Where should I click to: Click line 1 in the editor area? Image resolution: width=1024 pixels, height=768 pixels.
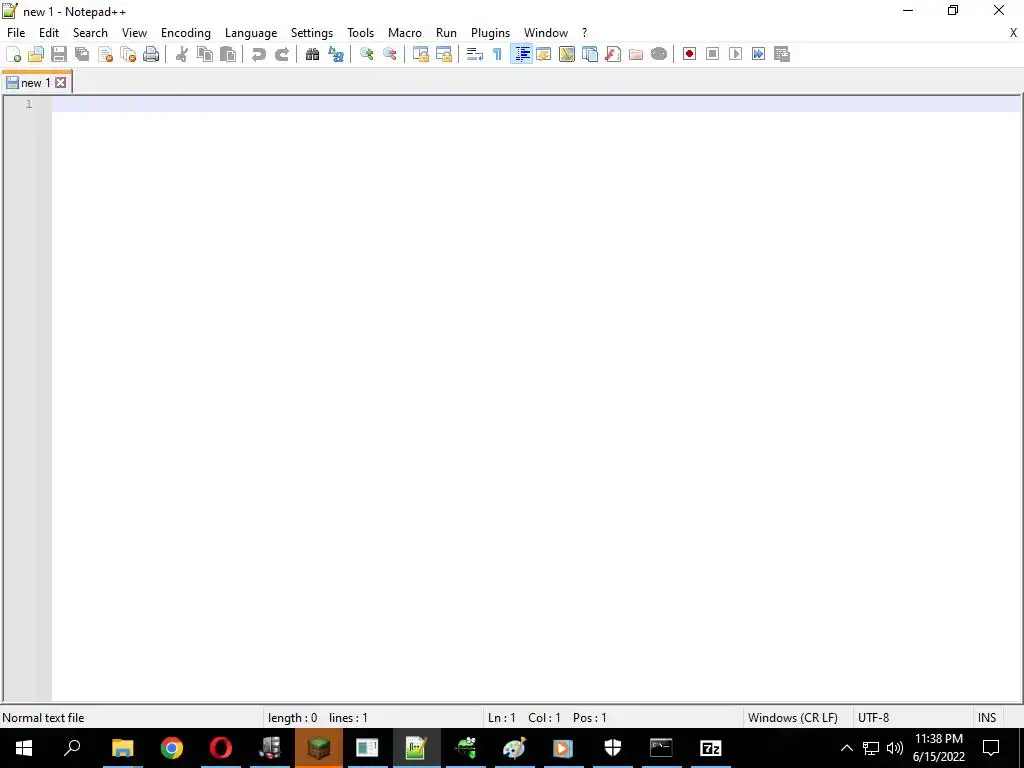coord(536,104)
